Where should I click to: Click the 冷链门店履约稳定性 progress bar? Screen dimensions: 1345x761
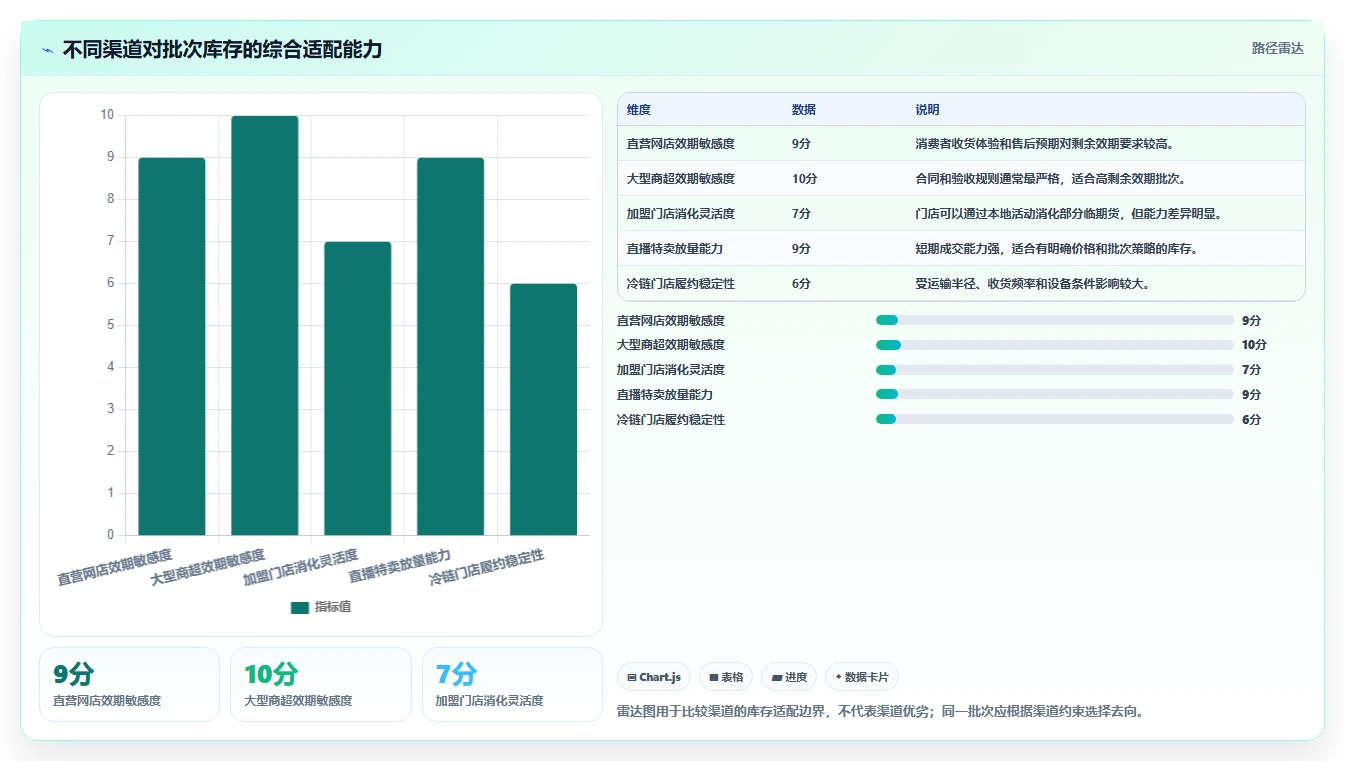1054,419
